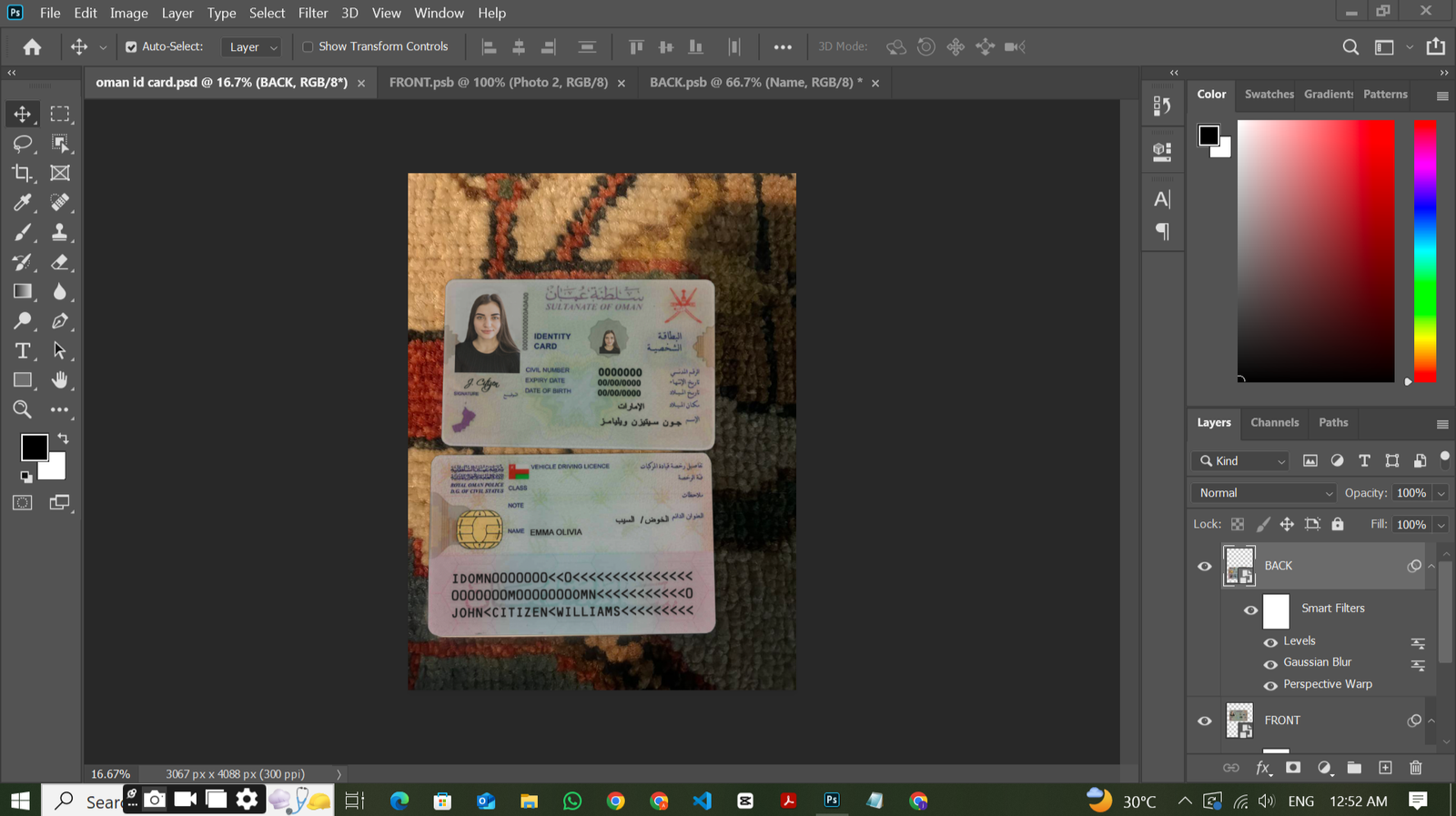Image resolution: width=1456 pixels, height=816 pixels.
Task: Open the Auto-Select Layer dropdown
Action: click(x=252, y=47)
